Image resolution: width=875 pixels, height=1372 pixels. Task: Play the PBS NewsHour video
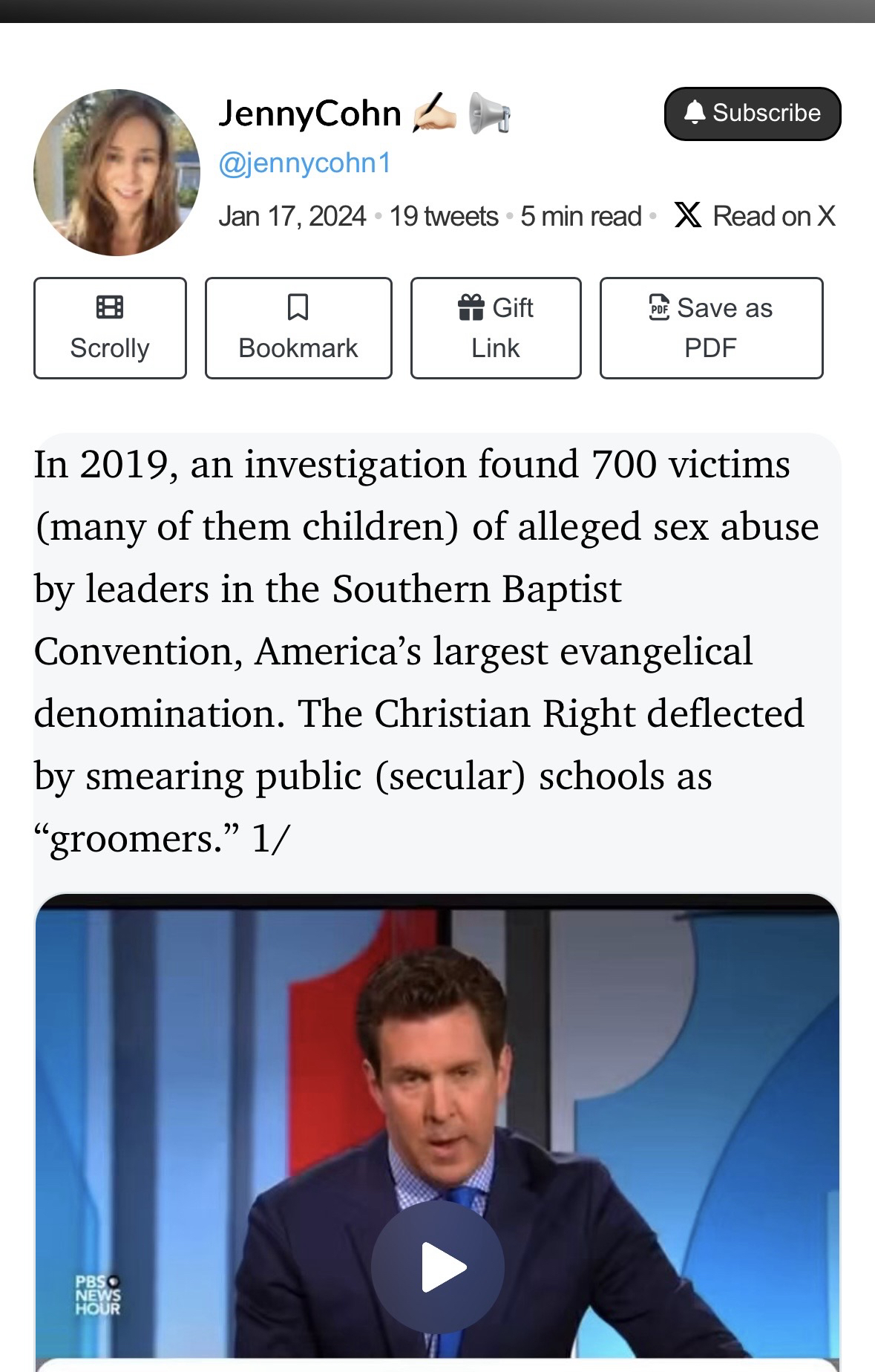click(438, 1267)
